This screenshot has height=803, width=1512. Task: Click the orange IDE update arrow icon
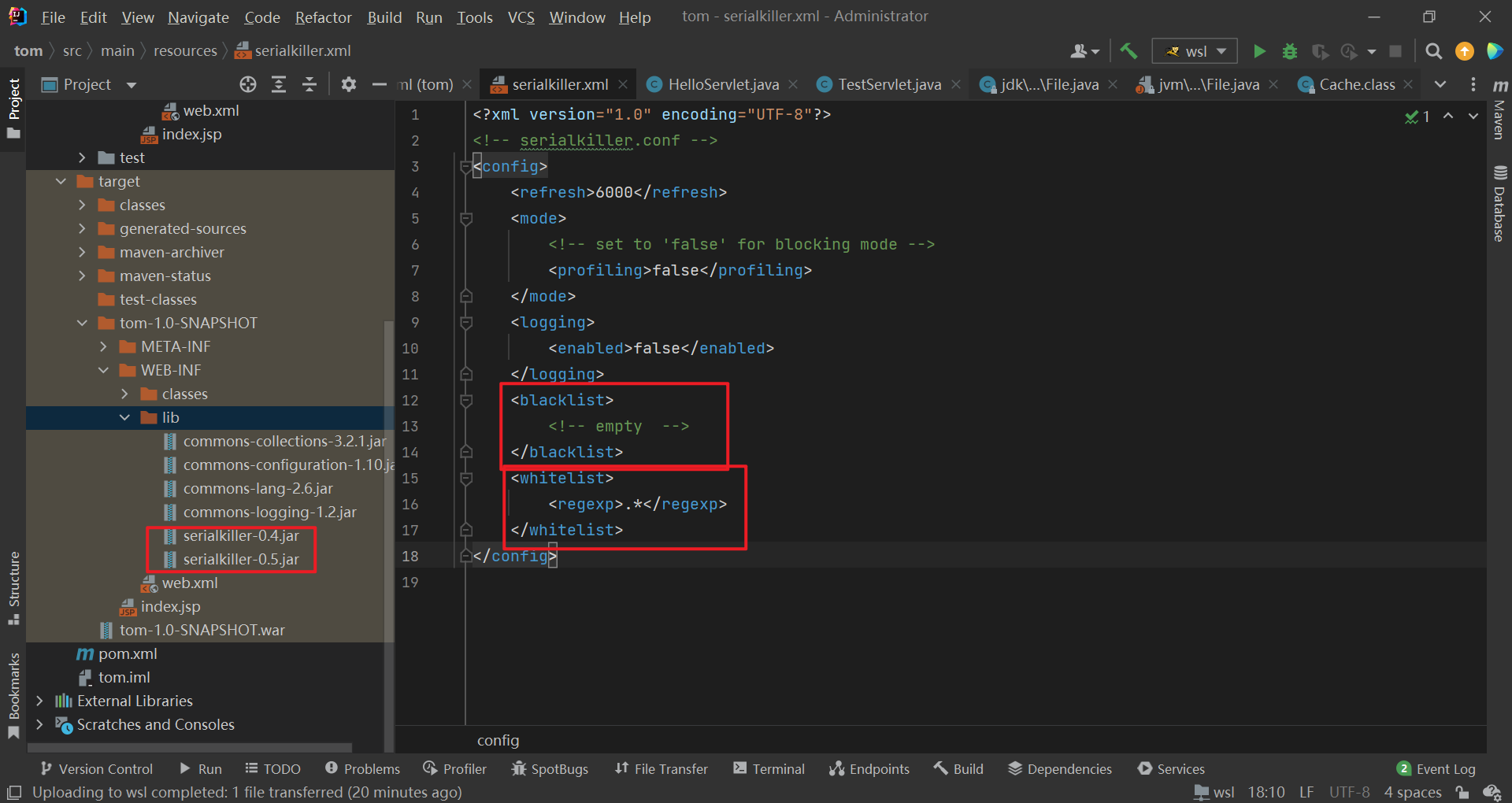point(1465,51)
